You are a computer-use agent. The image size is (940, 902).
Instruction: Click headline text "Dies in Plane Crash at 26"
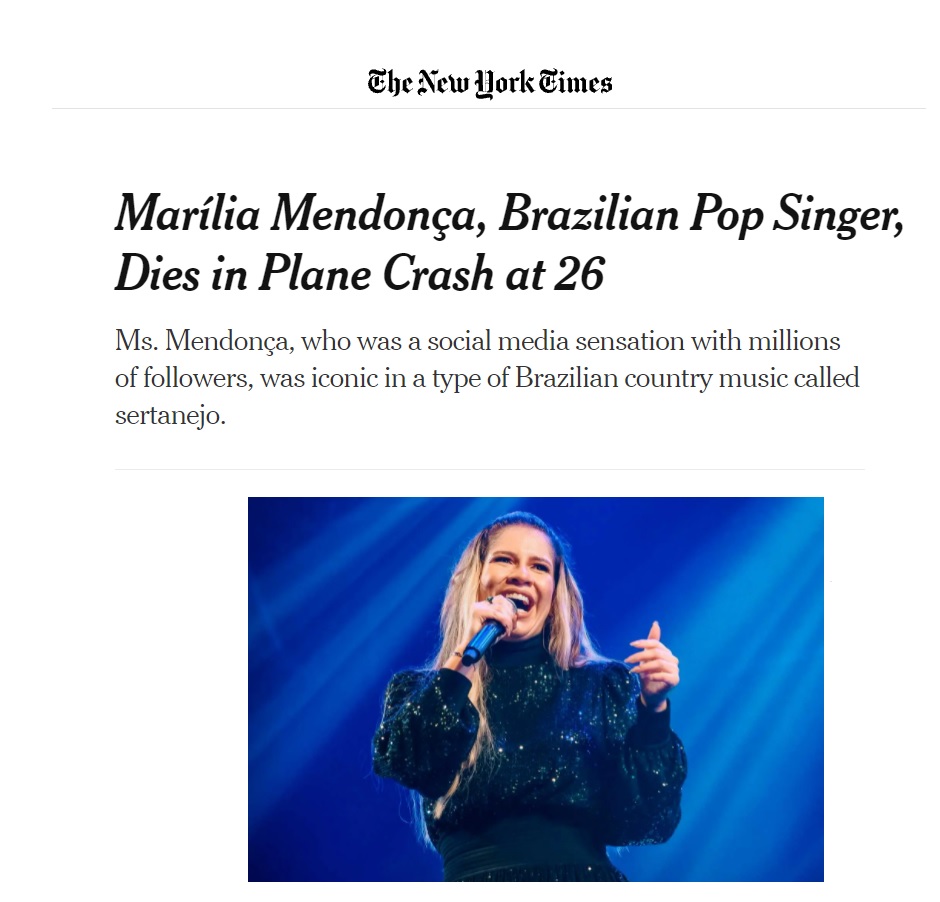point(360,274)
